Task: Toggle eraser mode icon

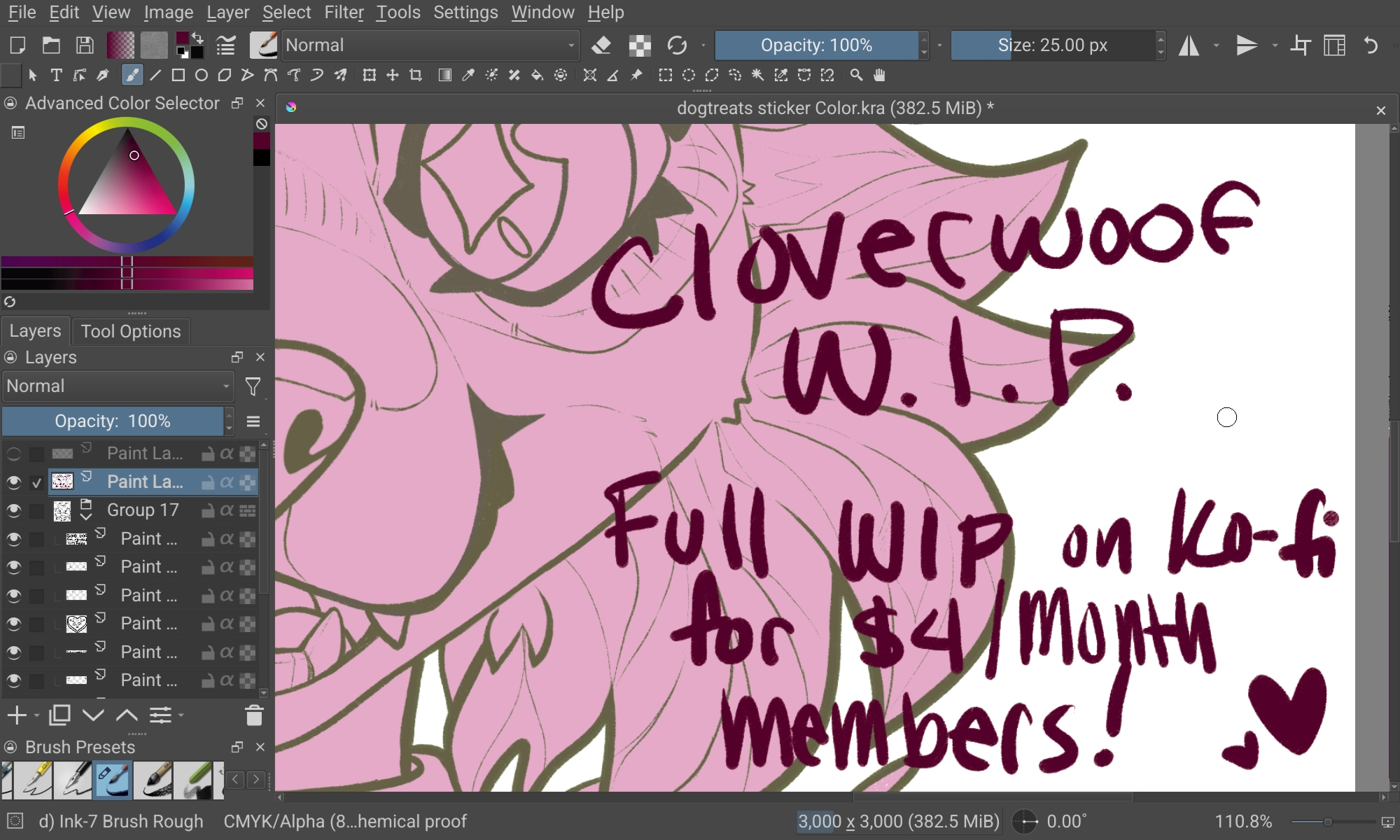Action: click(x=601, y=45)
